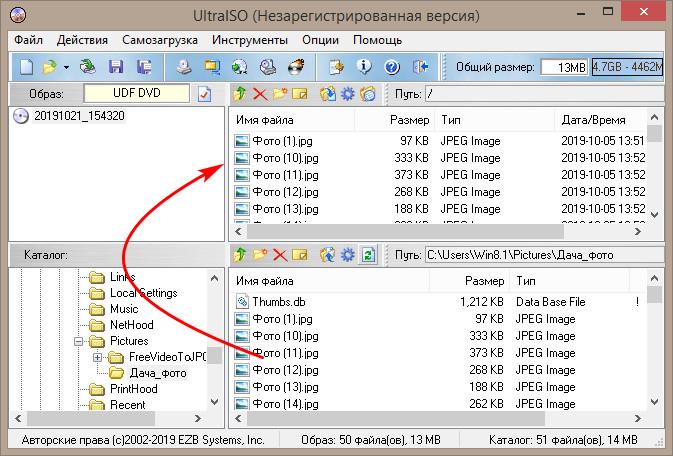This screenshot has height=456, width=673.
Task: Click the extract icon in image pane toolbar
Action: pyautogui.click(x=328, y=94)
